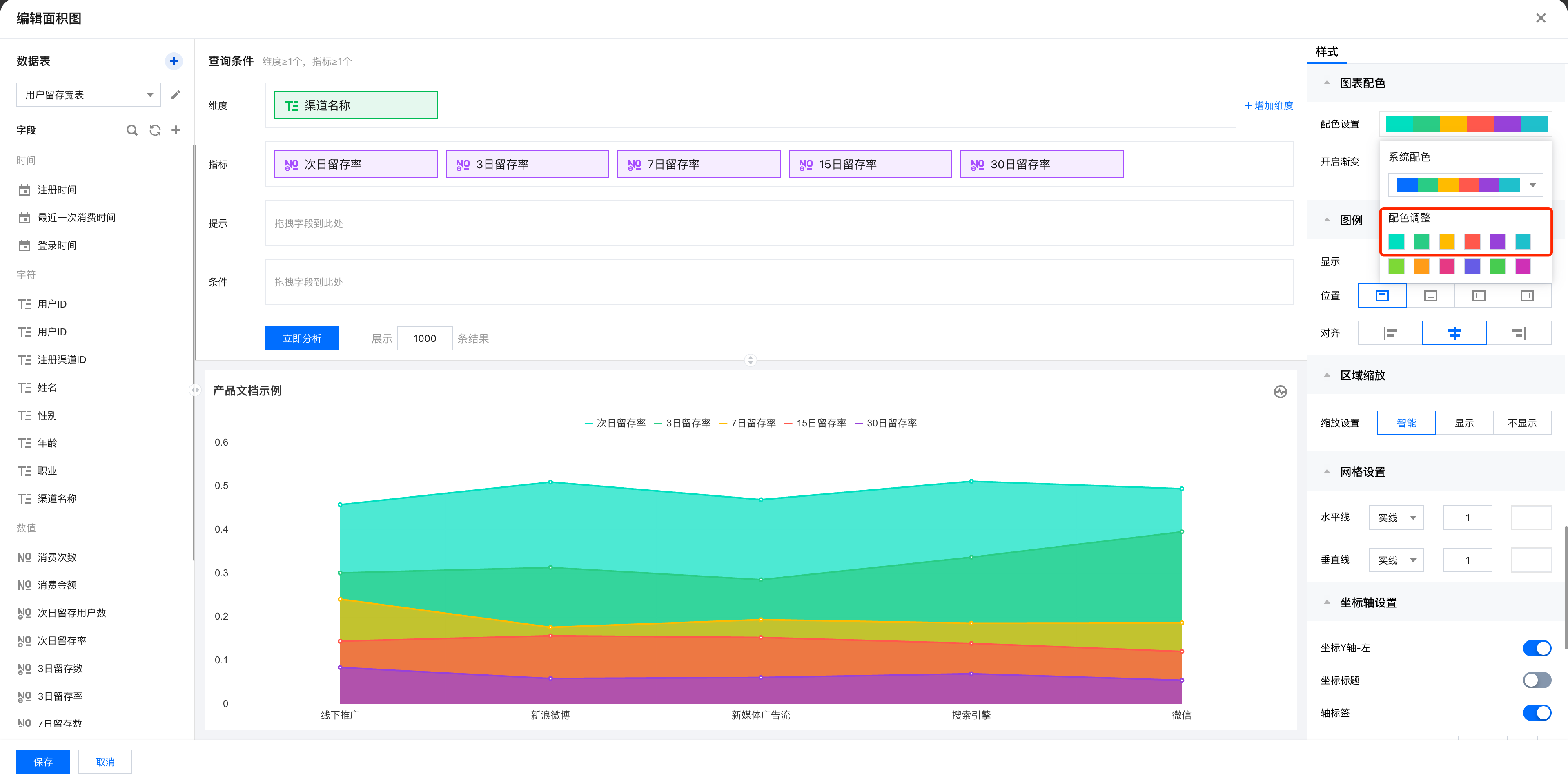Click the 立即分析 button
The height and width of the screenshot is (781, 1568).
302,339
